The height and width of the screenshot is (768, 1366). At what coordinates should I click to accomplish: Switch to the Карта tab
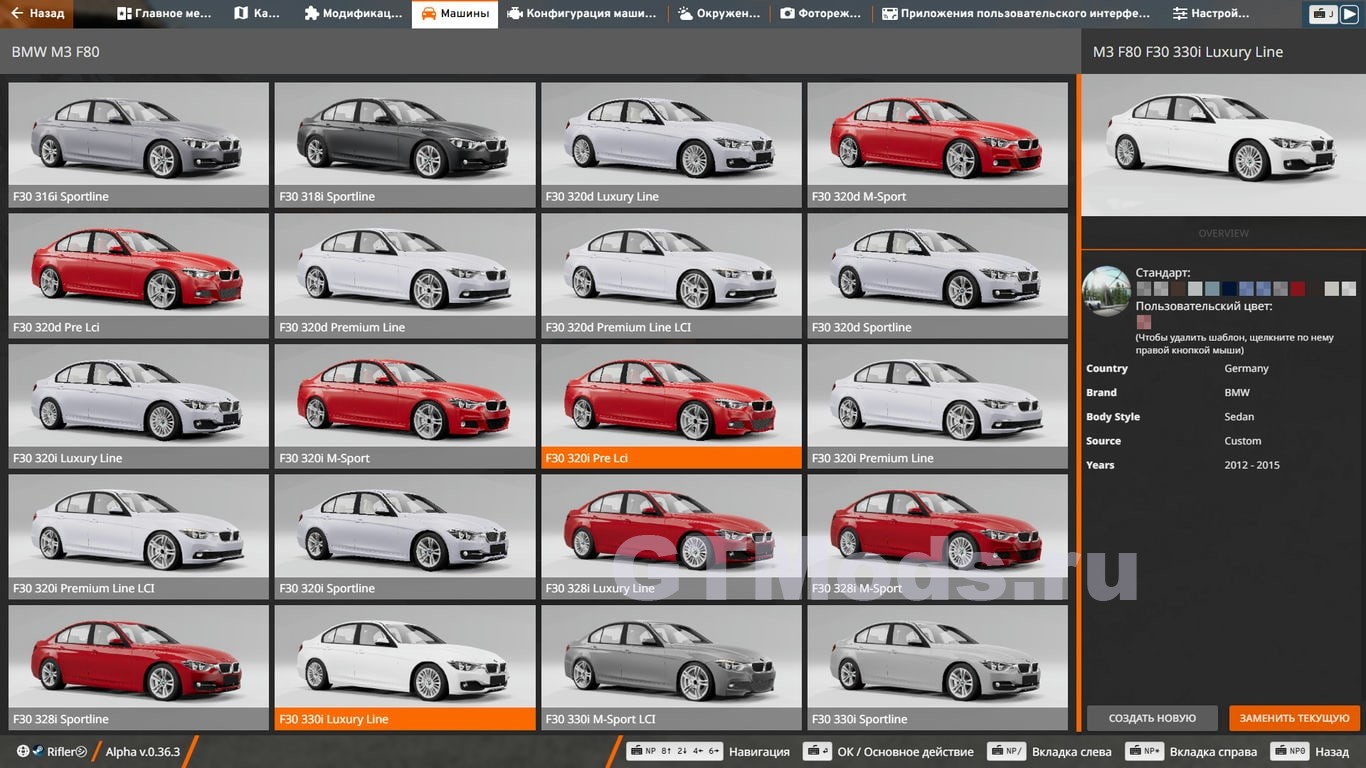click(257, 14)
